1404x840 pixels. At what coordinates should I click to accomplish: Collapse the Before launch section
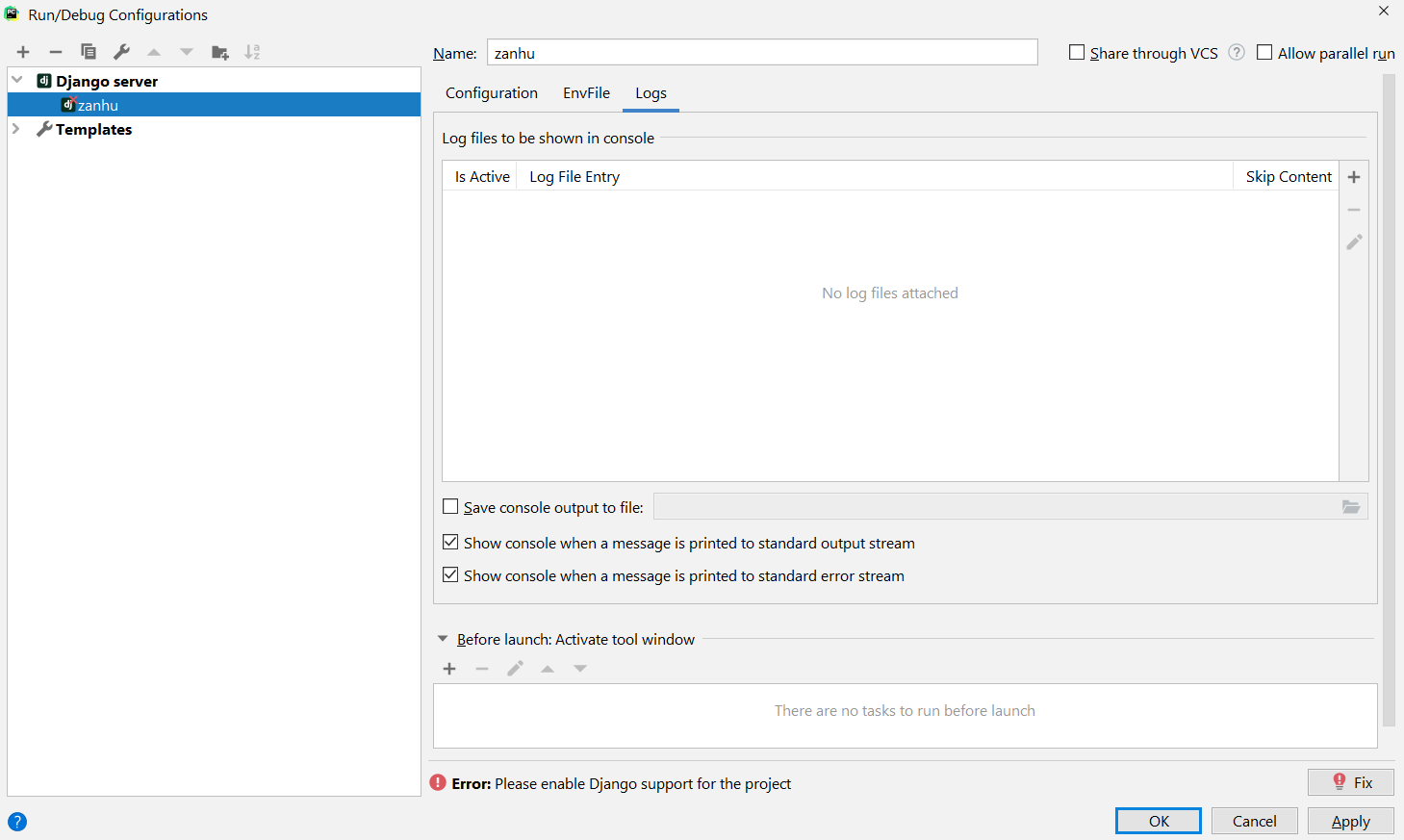pyautogui.click(x=443, y=639)
